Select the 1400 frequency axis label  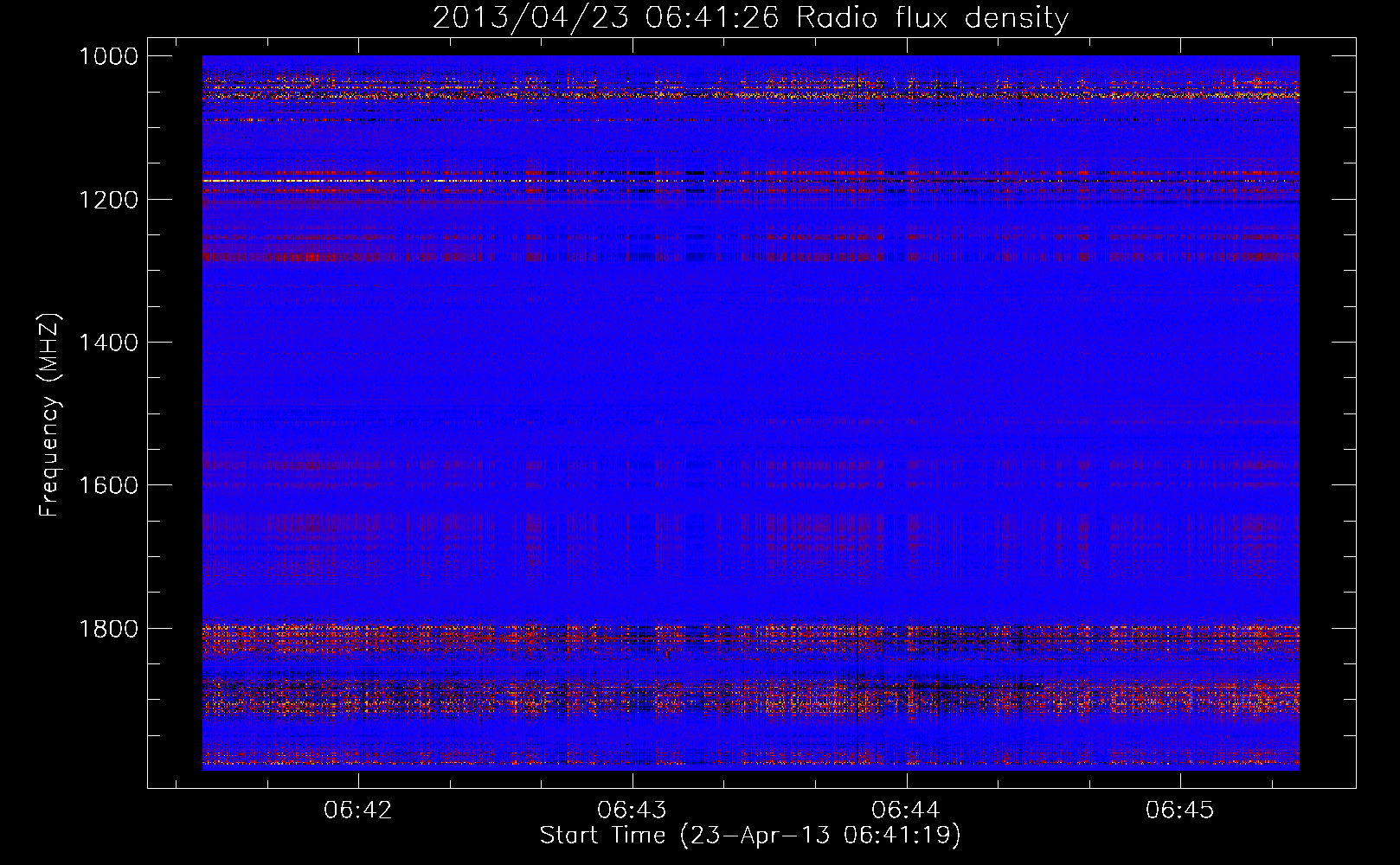(108, 343)
